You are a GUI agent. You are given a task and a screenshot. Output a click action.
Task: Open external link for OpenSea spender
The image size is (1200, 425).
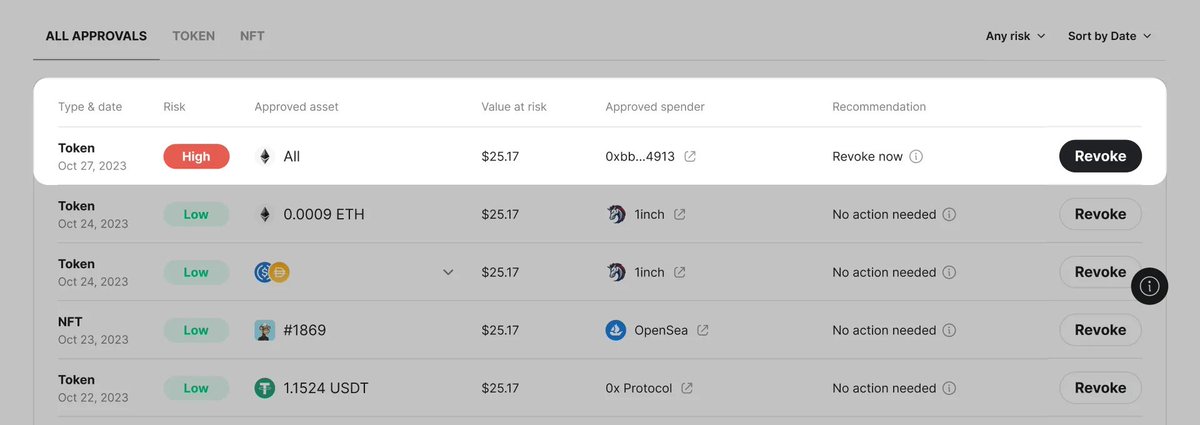click(703, 330)
